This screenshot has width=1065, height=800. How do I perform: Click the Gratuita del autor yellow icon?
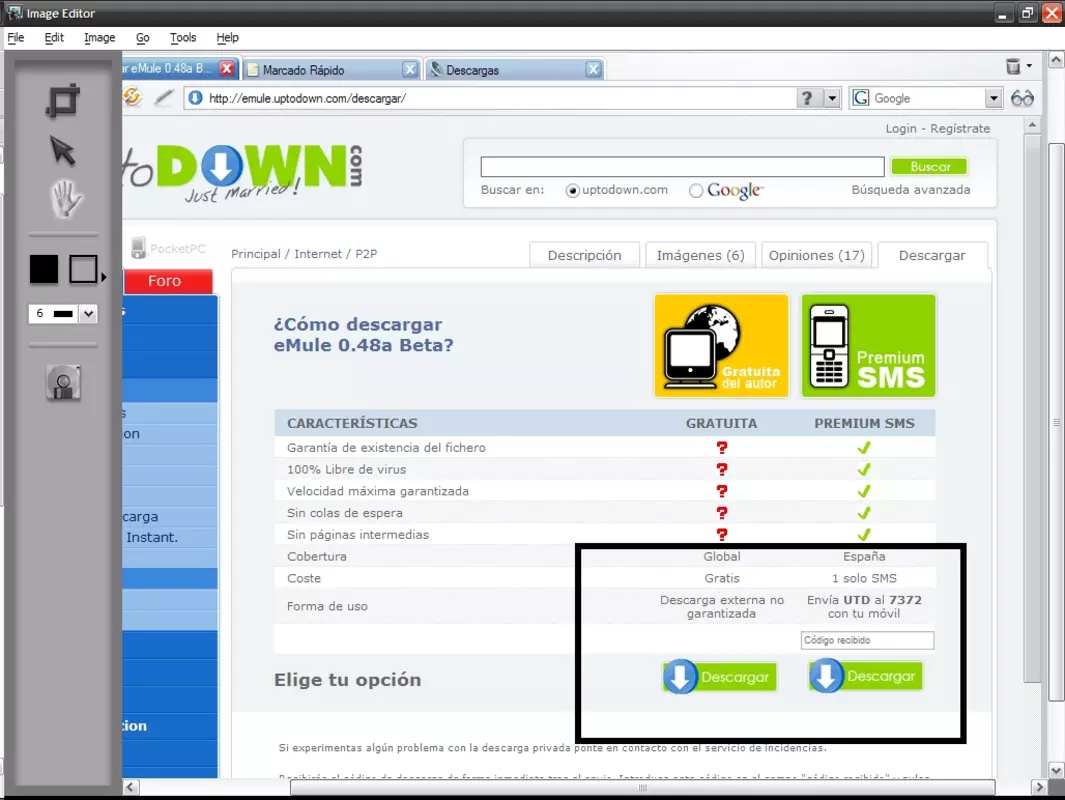[x=721, y=346]
